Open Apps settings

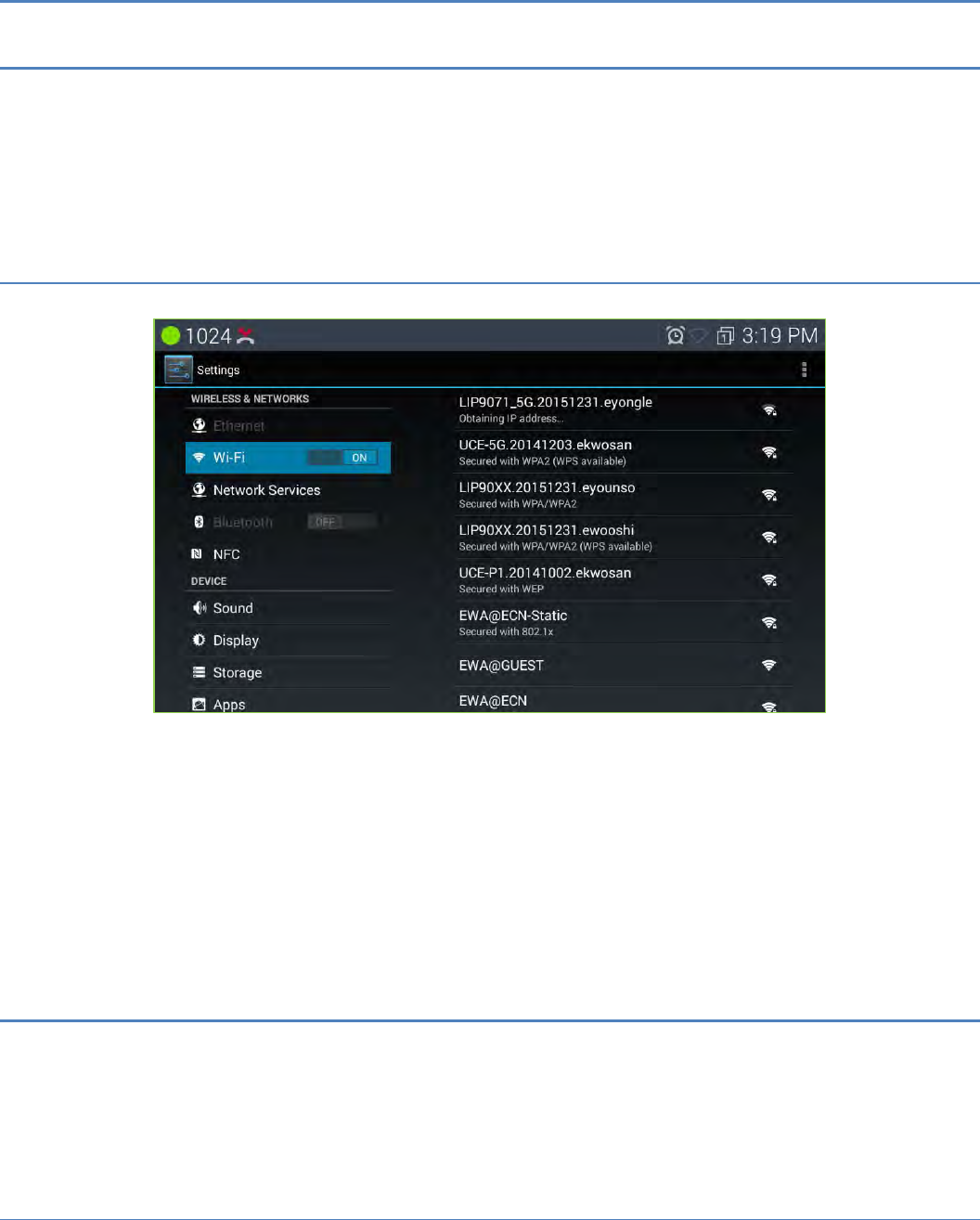click(289, 702)
